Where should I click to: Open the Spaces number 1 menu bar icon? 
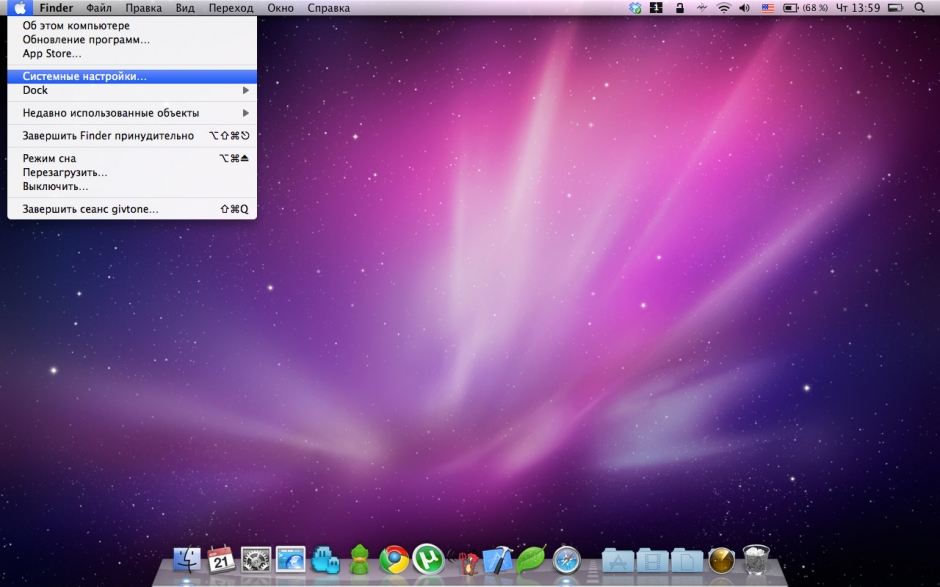pos(656,8)
